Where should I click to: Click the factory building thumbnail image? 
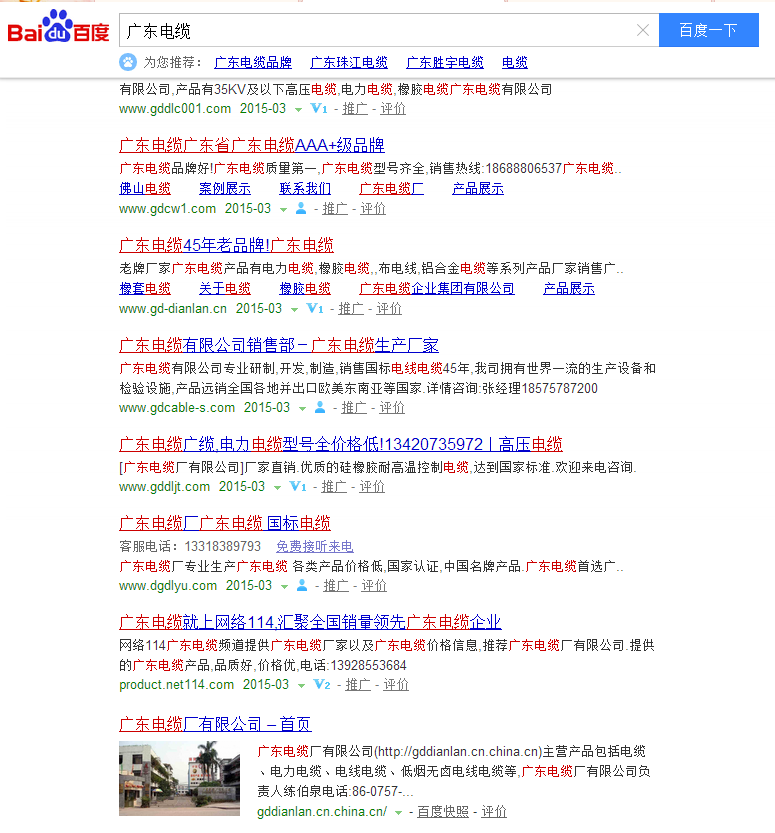(x=180, y=778)
